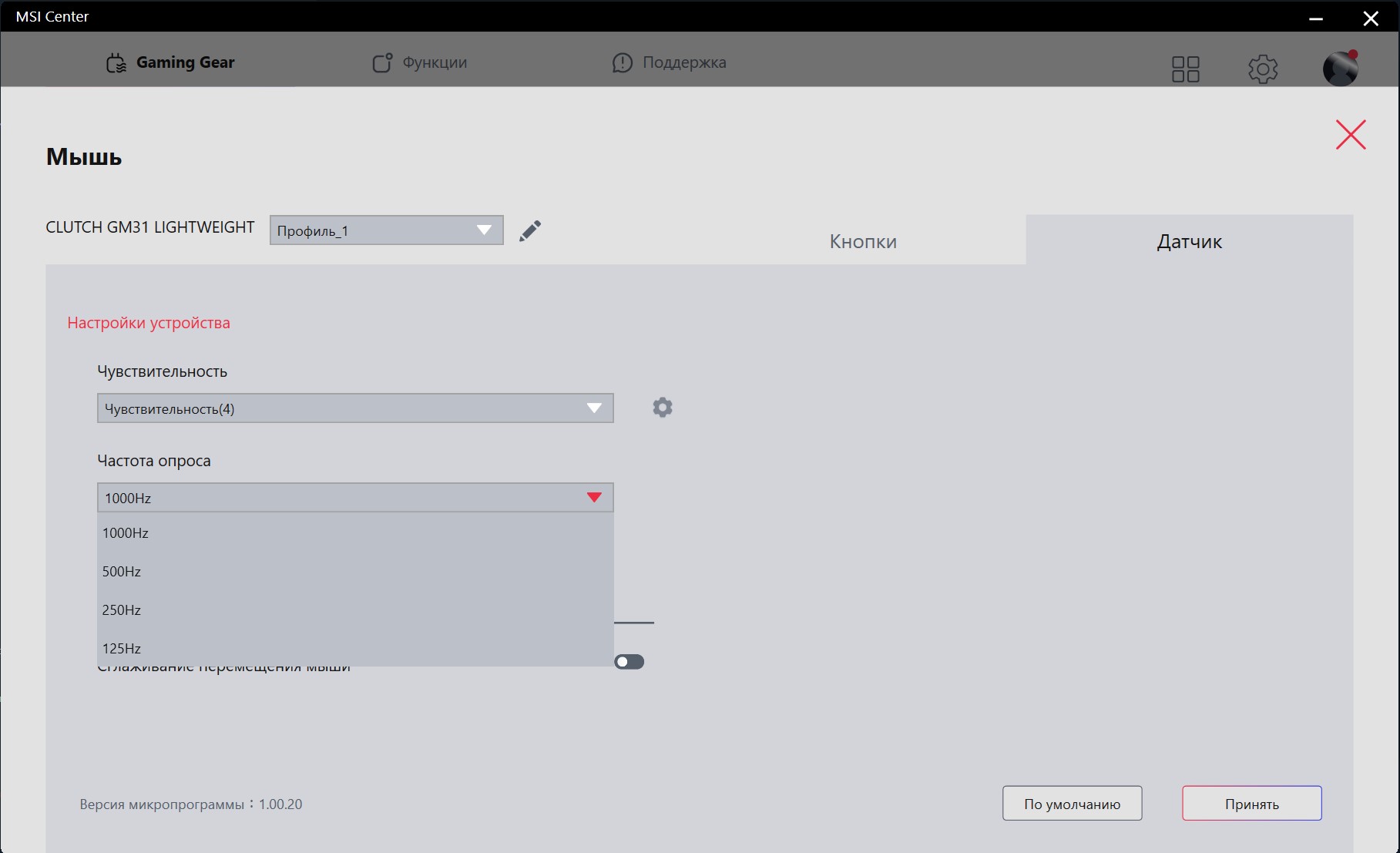Image resolution: width=1400 pixels, height=853 pixels.
Task: Select 125Hz polling rate option
Action: click(x=122, y=649)
